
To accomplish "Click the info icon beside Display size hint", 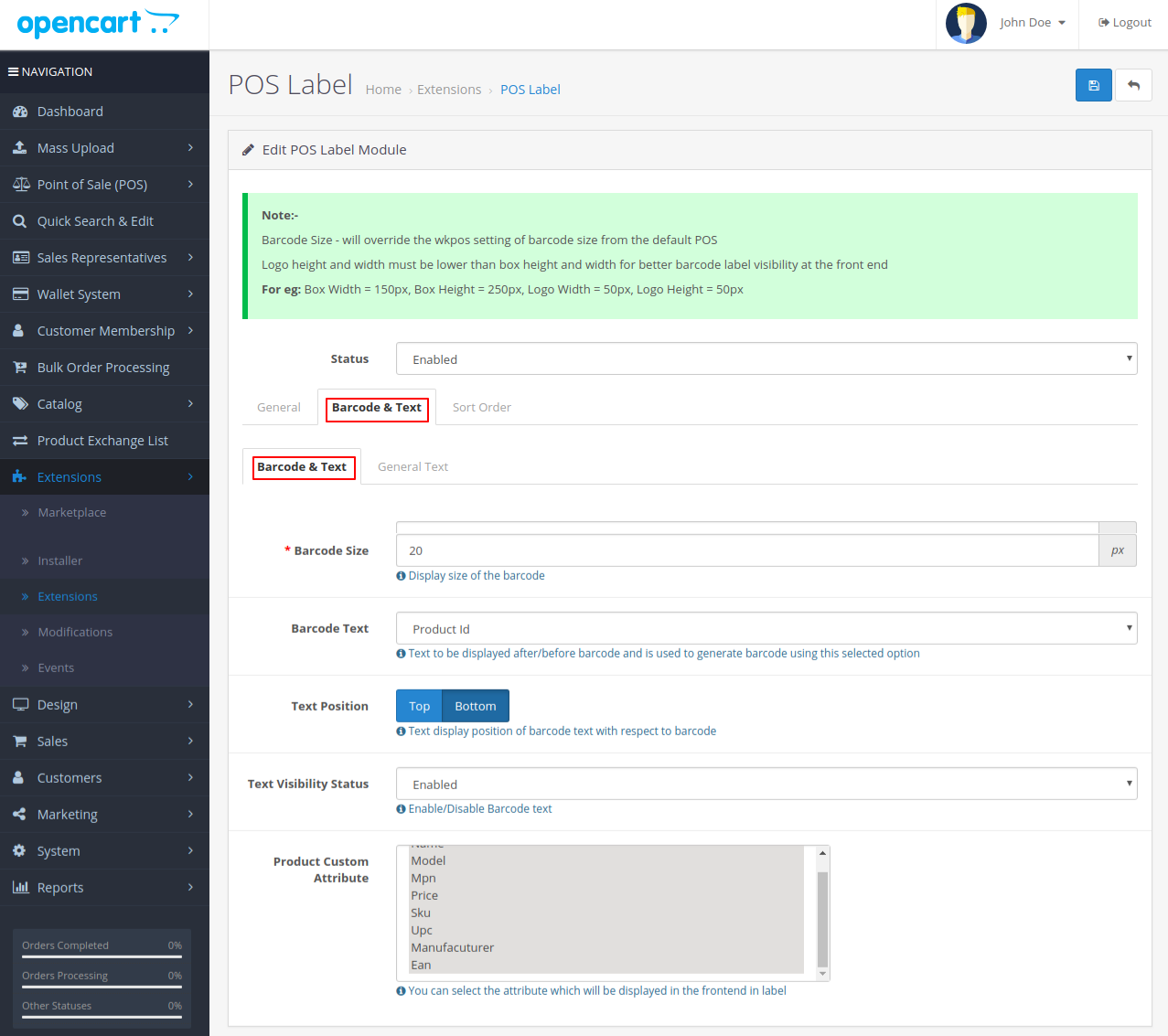I will tap(401, 576).
